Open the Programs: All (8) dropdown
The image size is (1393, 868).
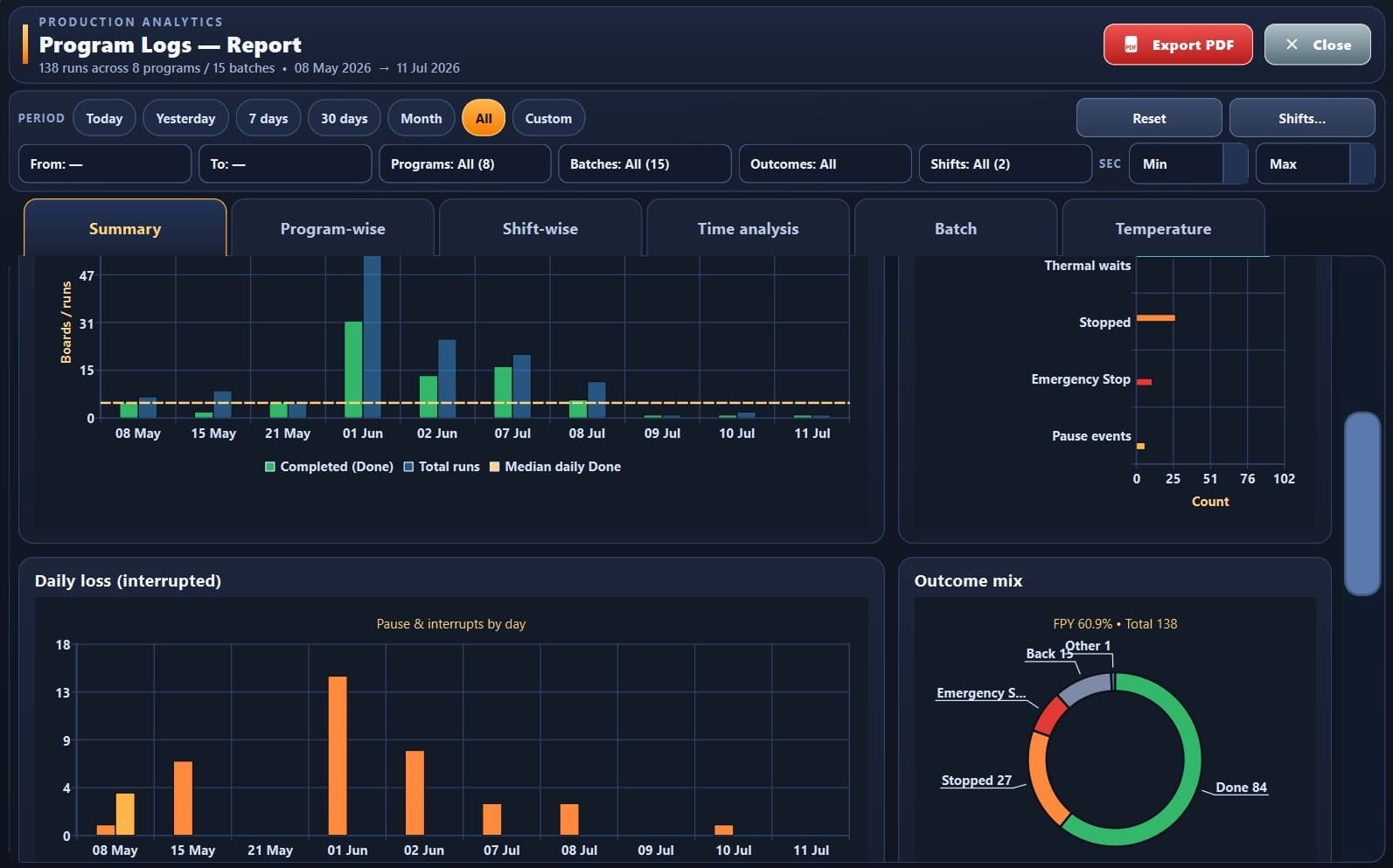click(x=465, y=163)
